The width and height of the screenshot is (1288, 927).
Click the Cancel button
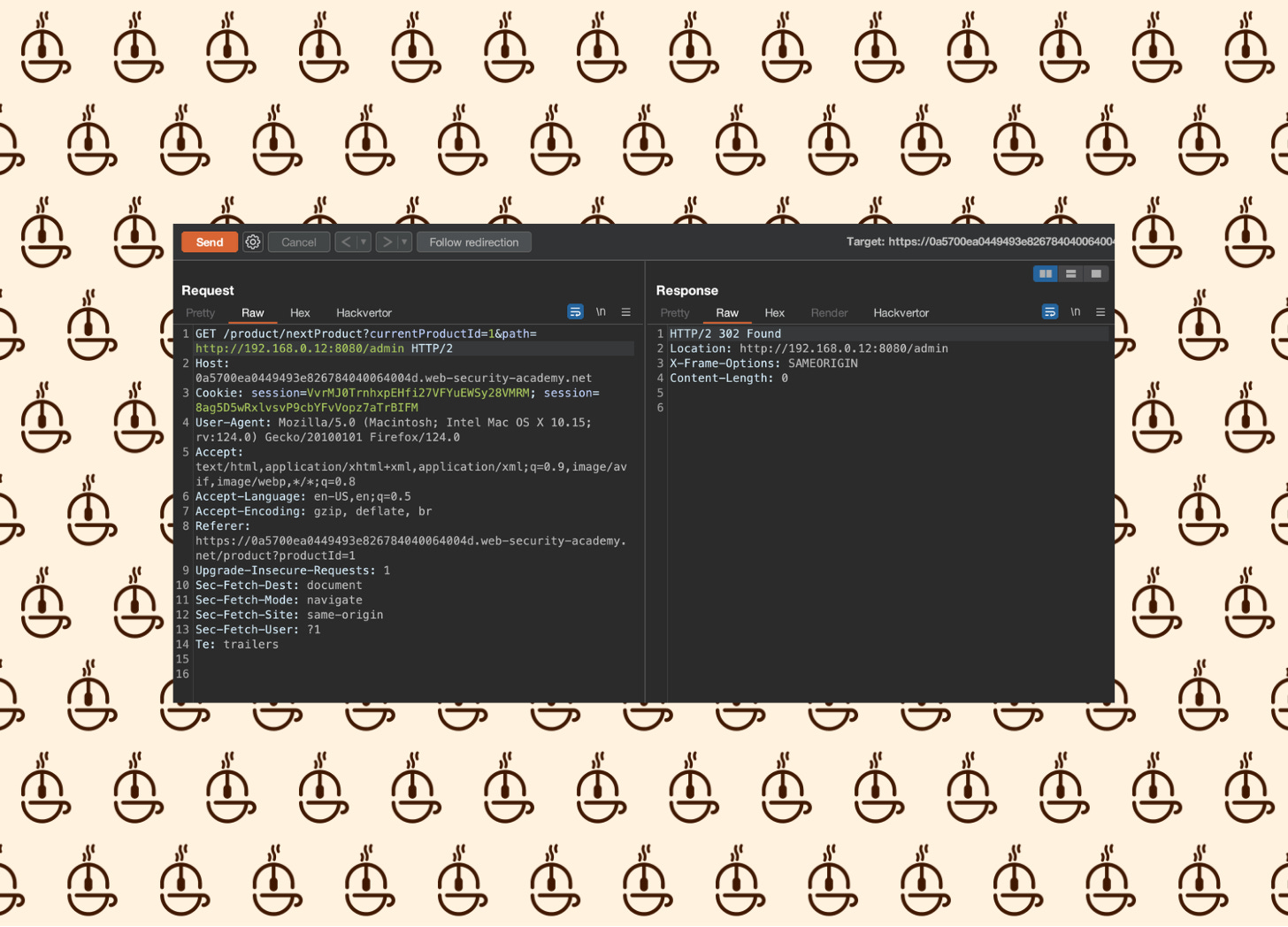coord(299,242)
